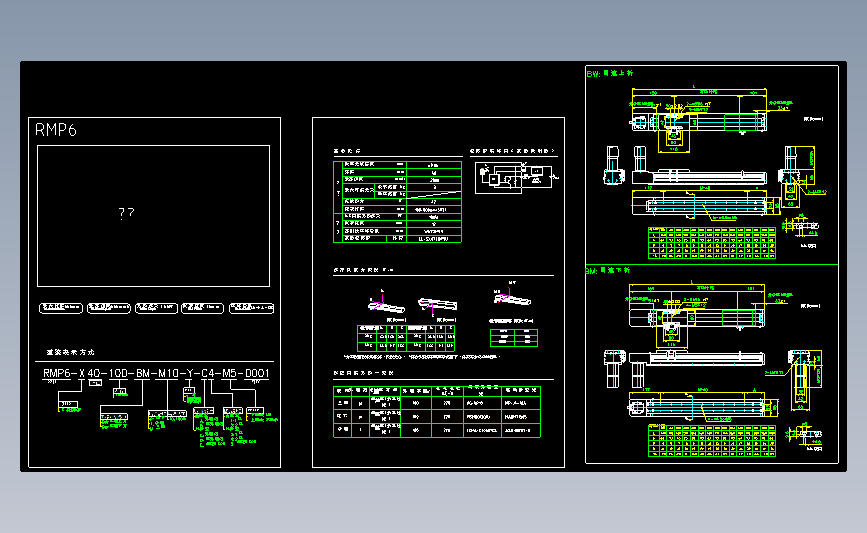Click the leftmost rounded spec badge under image frame

point(61,308)
